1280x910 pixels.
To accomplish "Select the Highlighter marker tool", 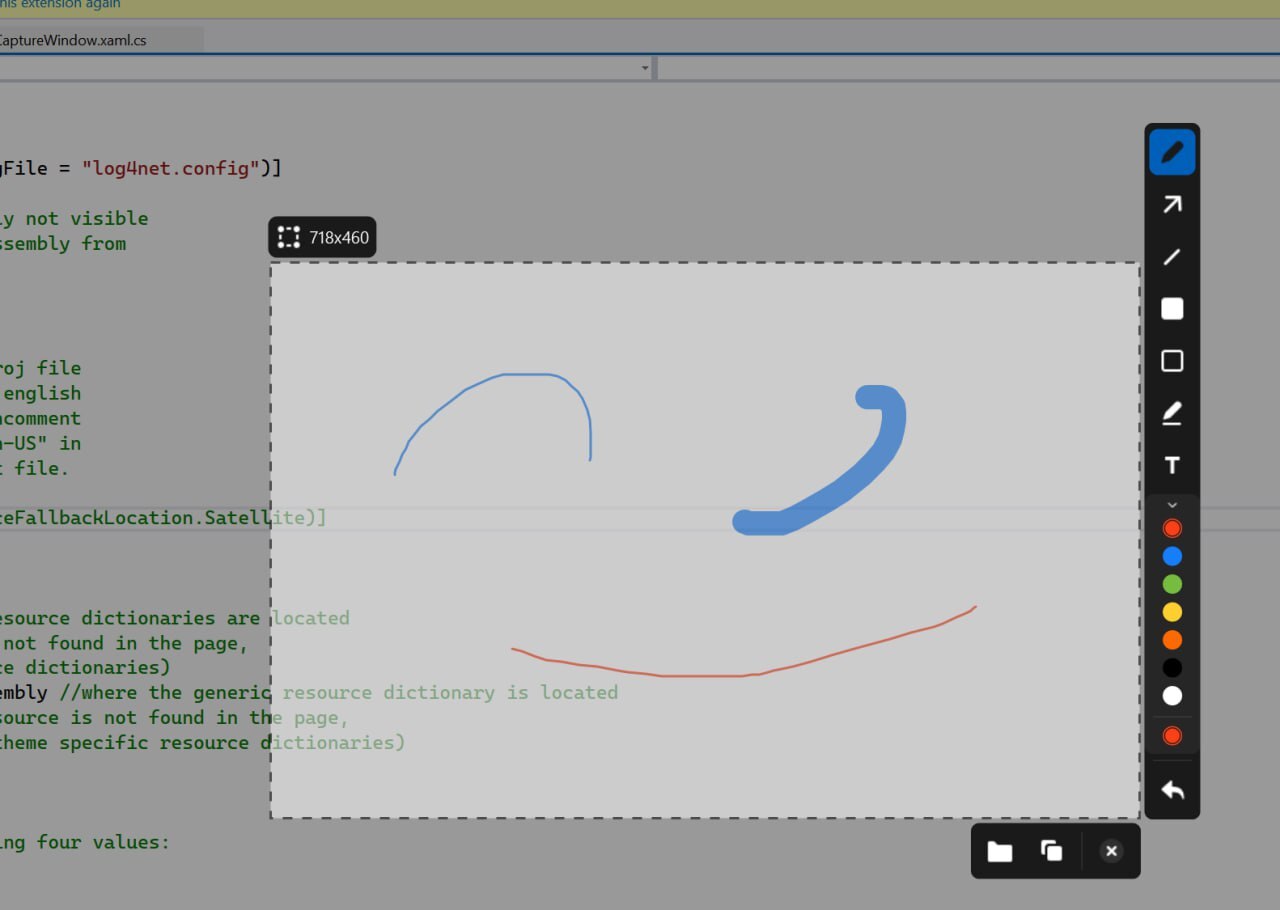I will (1172, 413).
